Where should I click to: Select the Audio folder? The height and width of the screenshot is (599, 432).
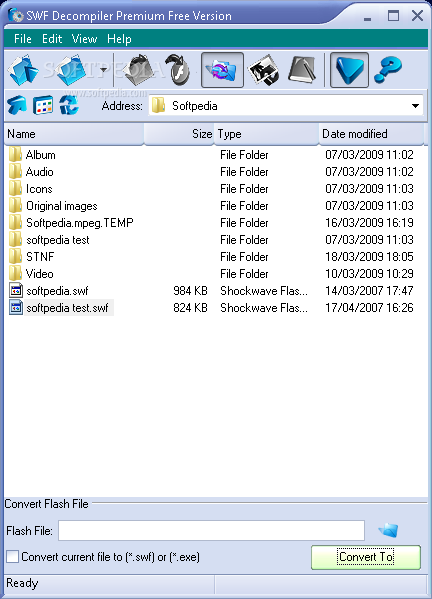[x=40, y=172]
